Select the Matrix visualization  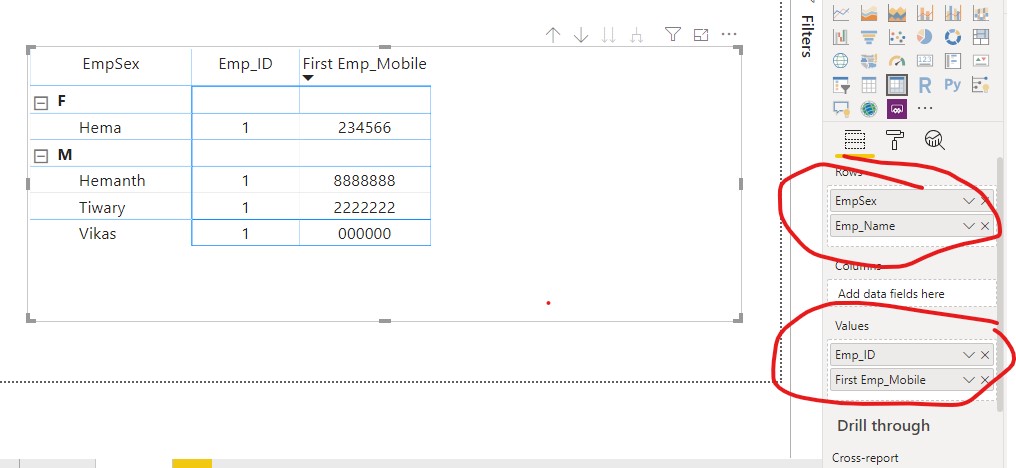pos(897,85)
